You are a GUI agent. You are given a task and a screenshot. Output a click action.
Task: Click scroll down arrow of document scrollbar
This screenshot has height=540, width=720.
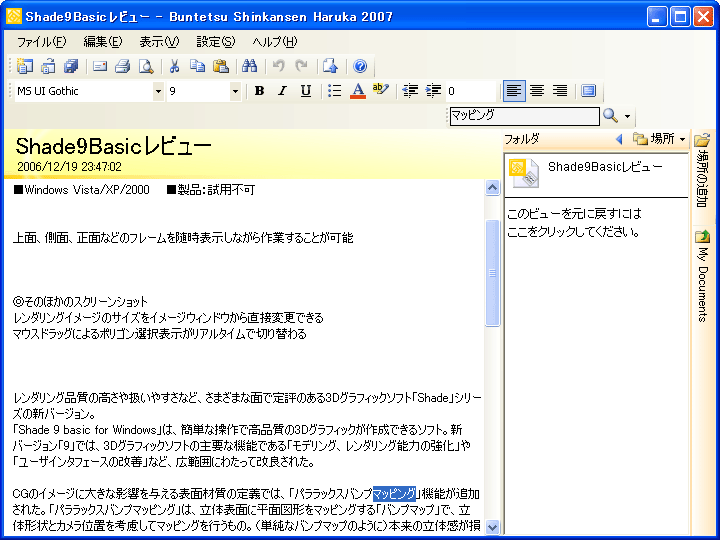492,527
